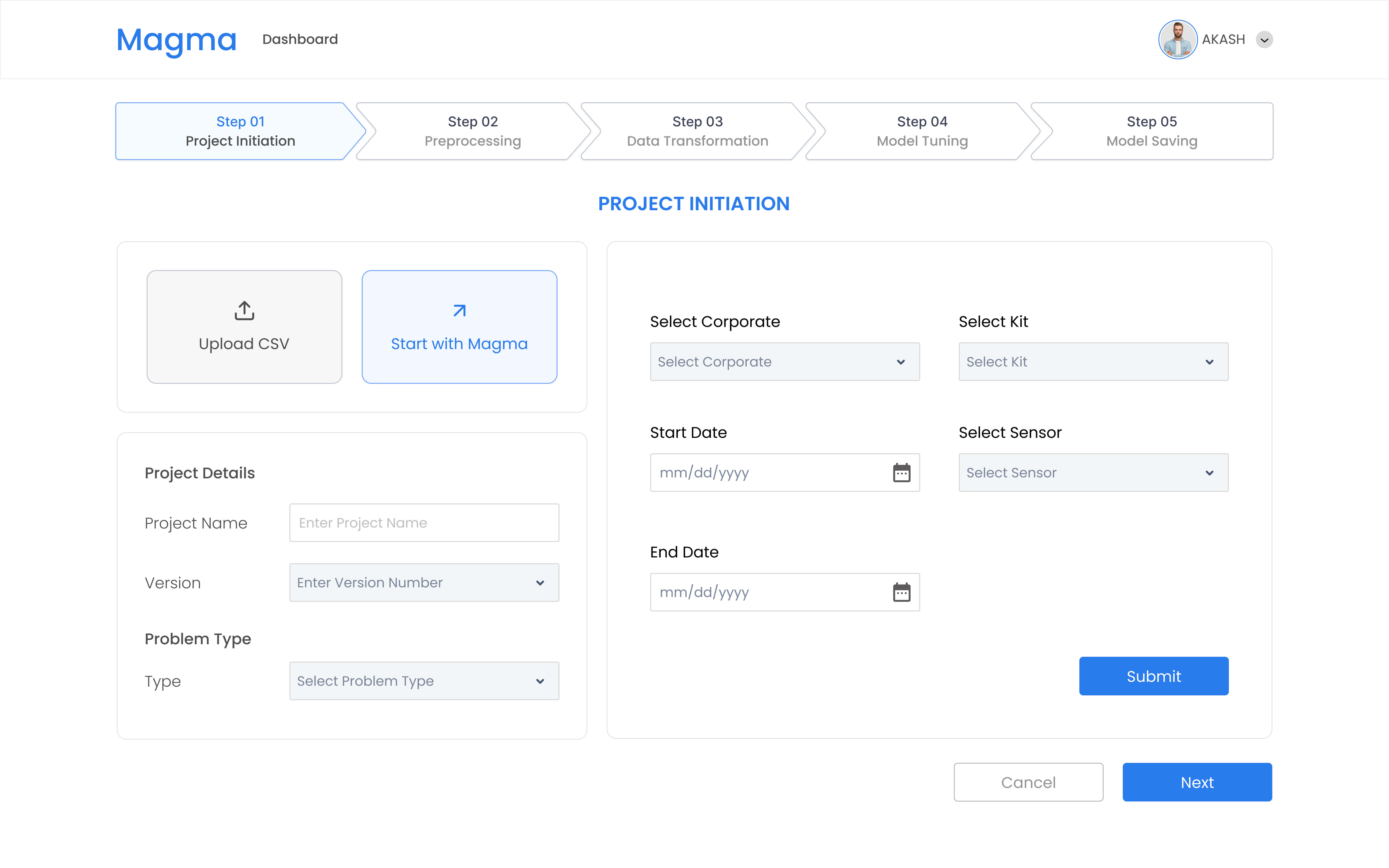Choose the Upload CSV label
Image resolution: width=1389 pixels, height=868 pixels.
[244, 343]
